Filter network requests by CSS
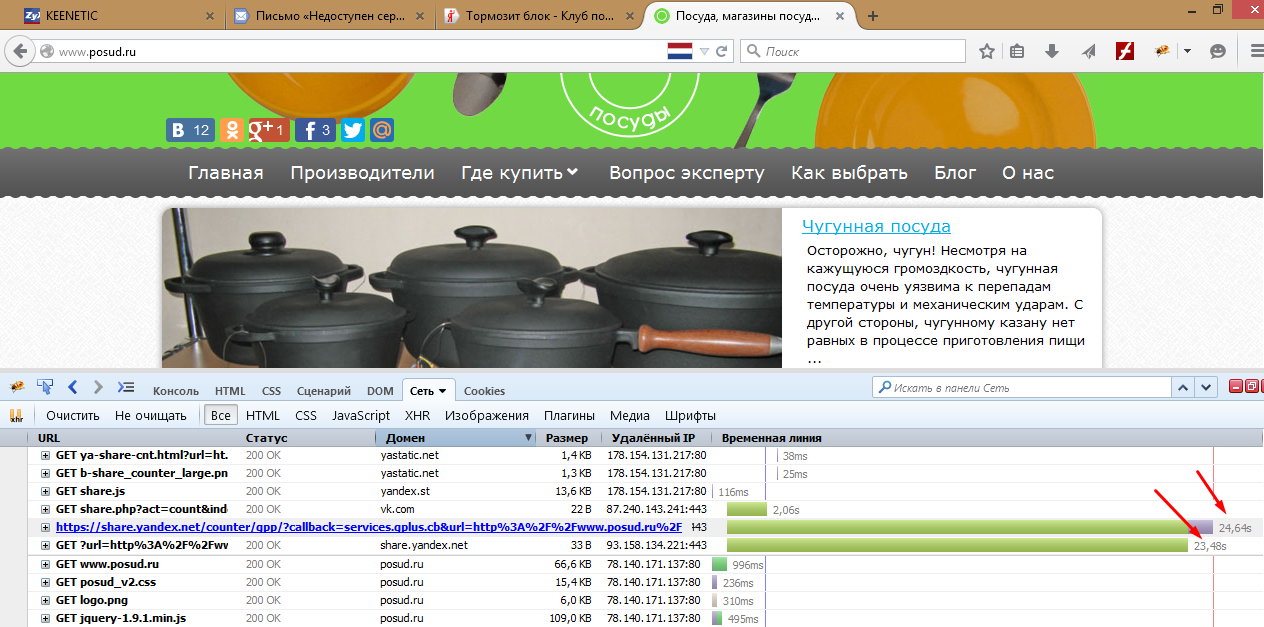1264x627 pixels. pos(306,415)
